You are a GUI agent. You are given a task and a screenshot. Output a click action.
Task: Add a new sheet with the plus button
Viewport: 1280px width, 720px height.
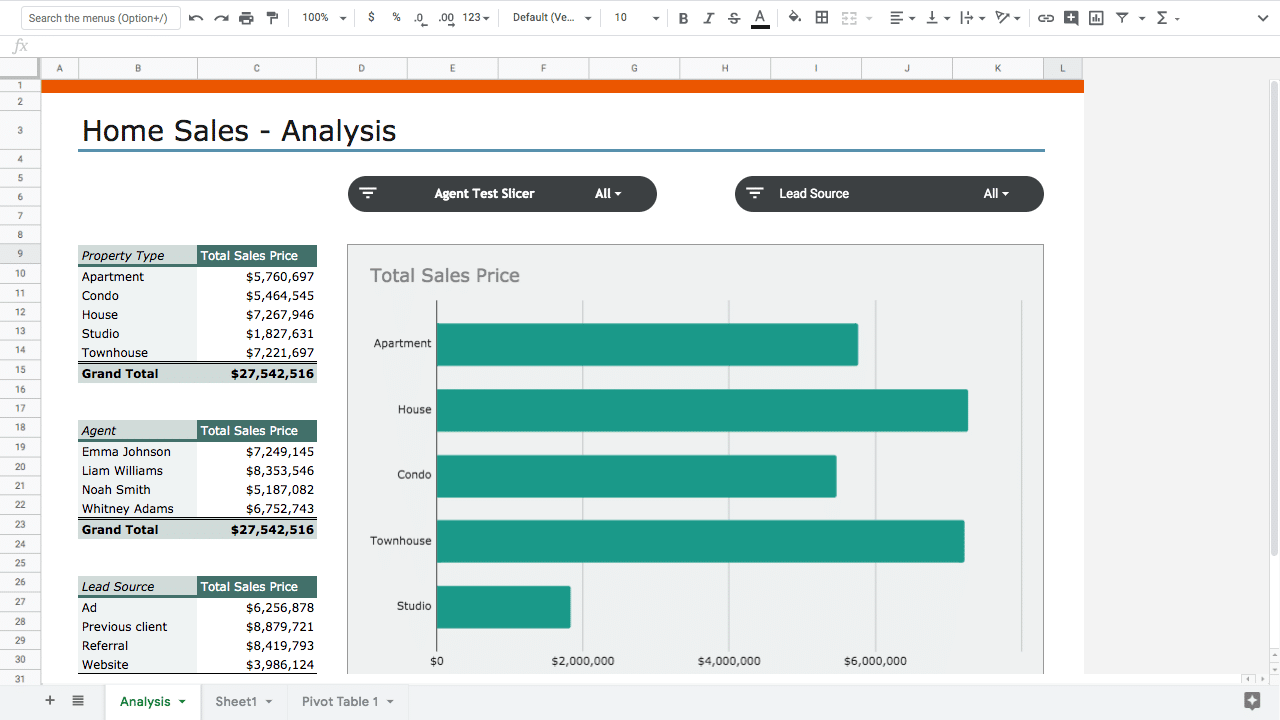[x=49, y=700]
